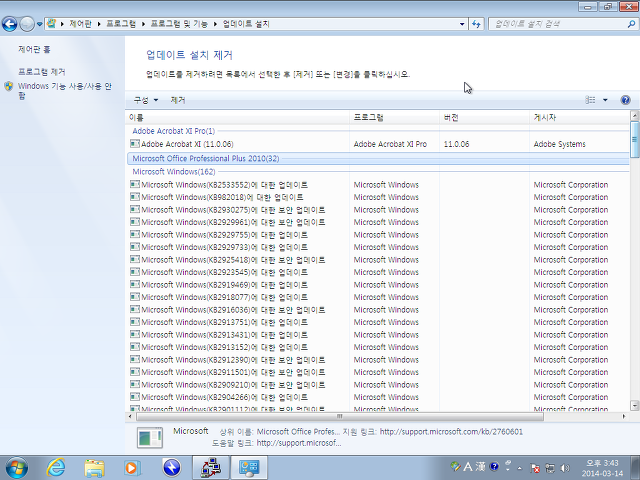Launch Internet Explorer from taskbar

click(x=56, y=468)
